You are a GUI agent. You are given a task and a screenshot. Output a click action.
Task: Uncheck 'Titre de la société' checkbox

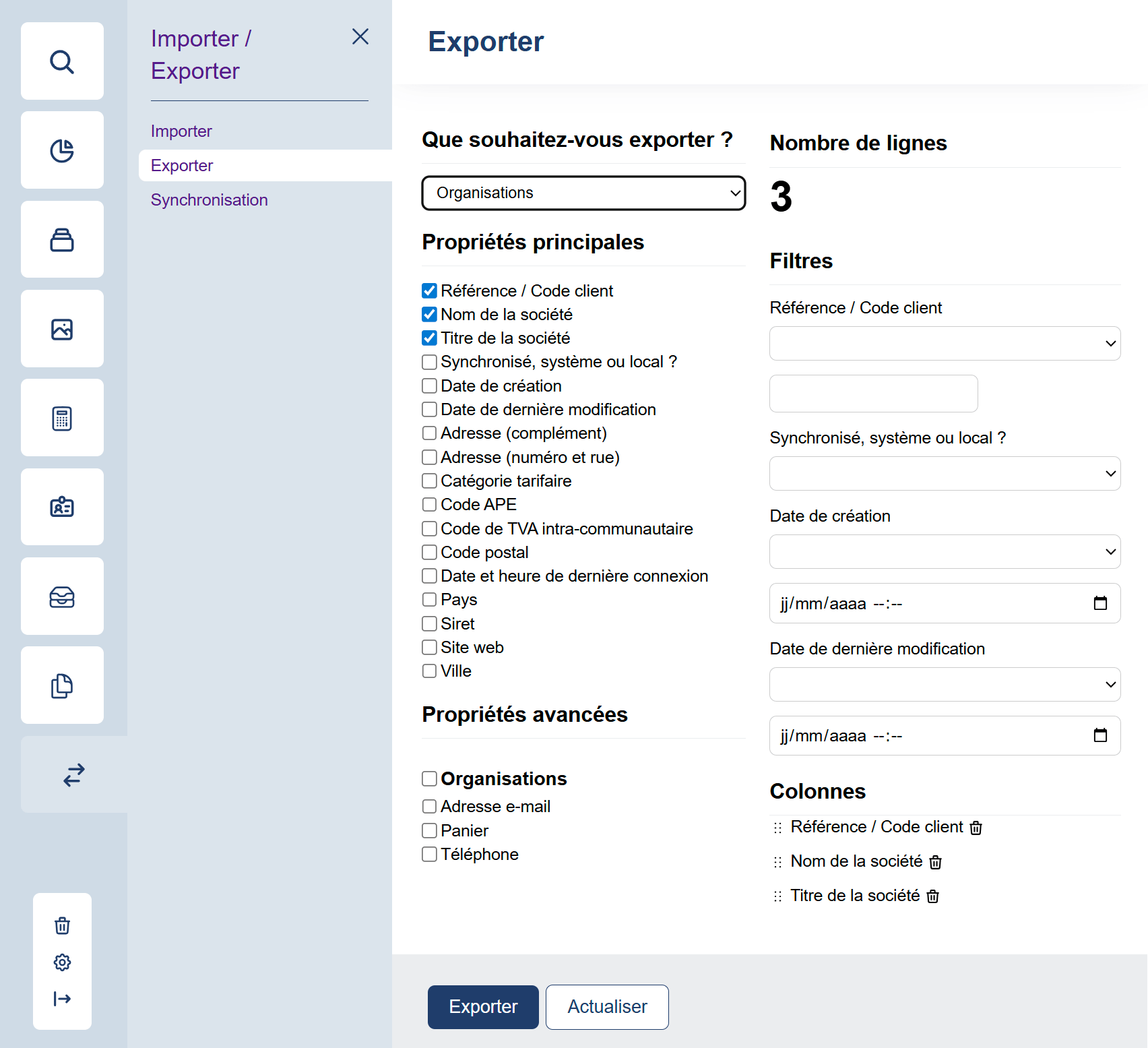[429, 338]
